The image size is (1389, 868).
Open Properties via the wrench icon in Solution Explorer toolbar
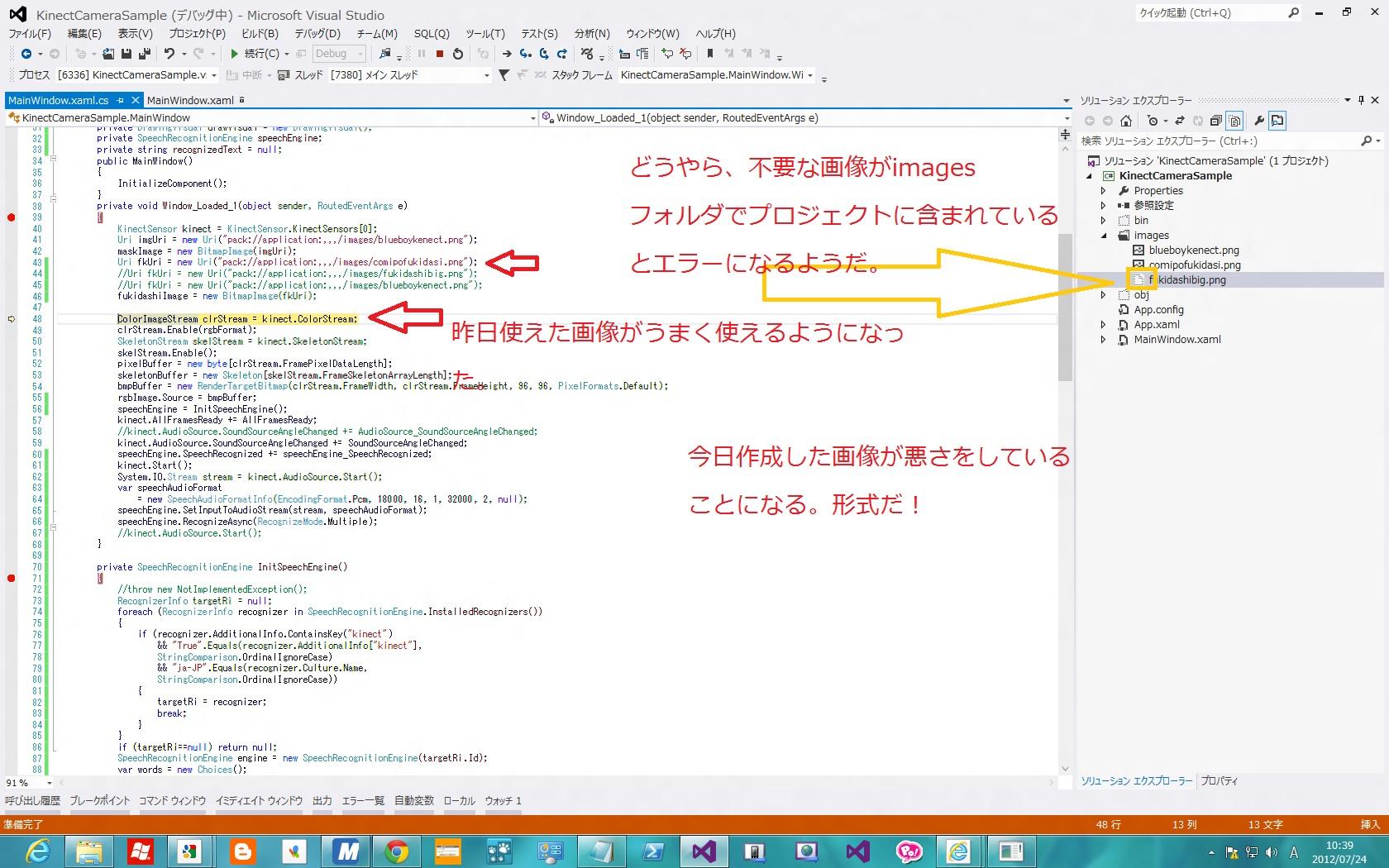pyautogui.click(x=1258, y=121)
